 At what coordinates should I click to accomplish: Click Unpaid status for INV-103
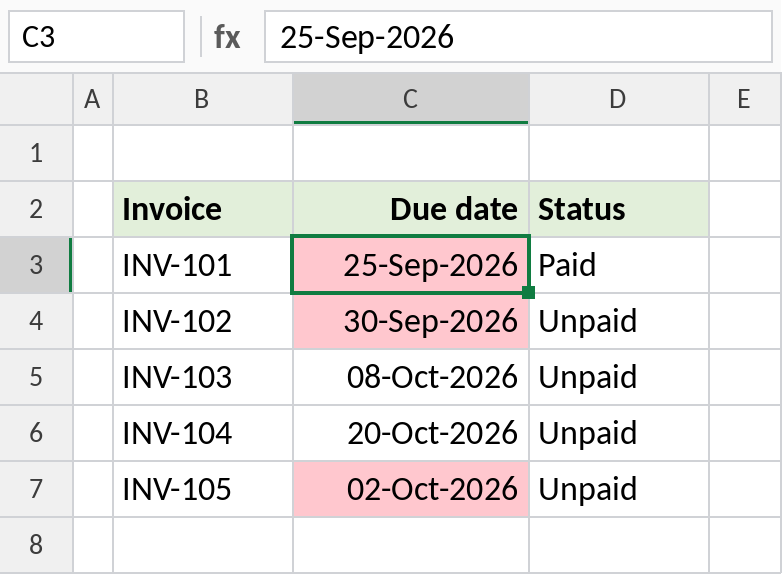point(619,377)
